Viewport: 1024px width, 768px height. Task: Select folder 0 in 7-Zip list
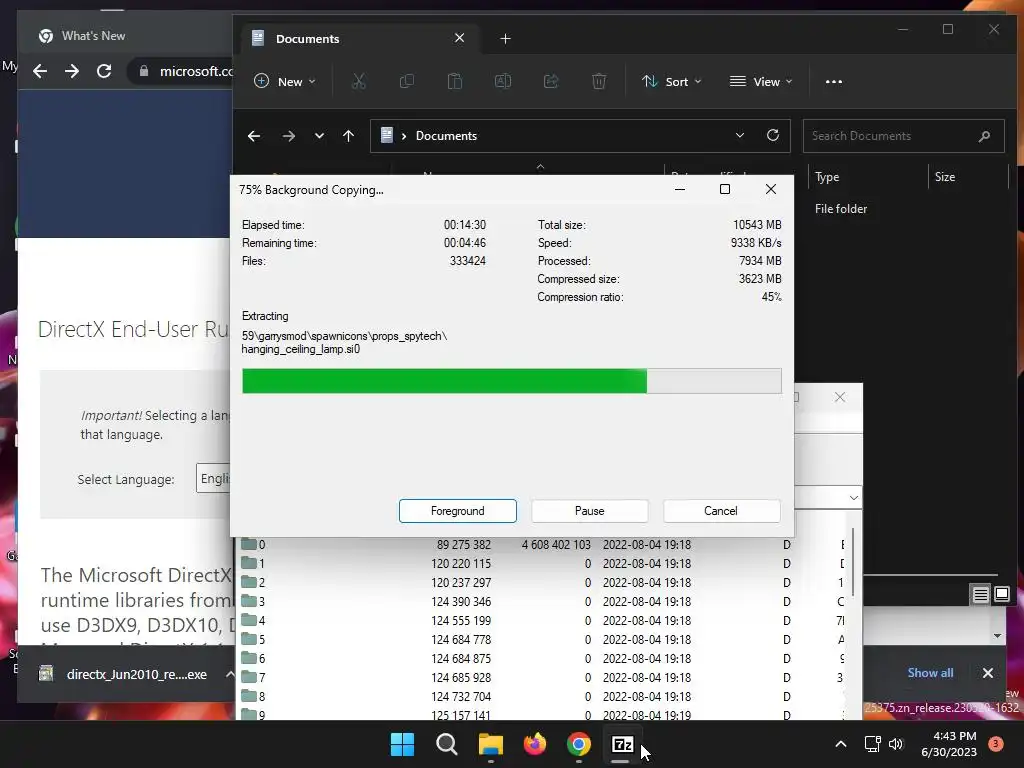click(x=253, y=545)
